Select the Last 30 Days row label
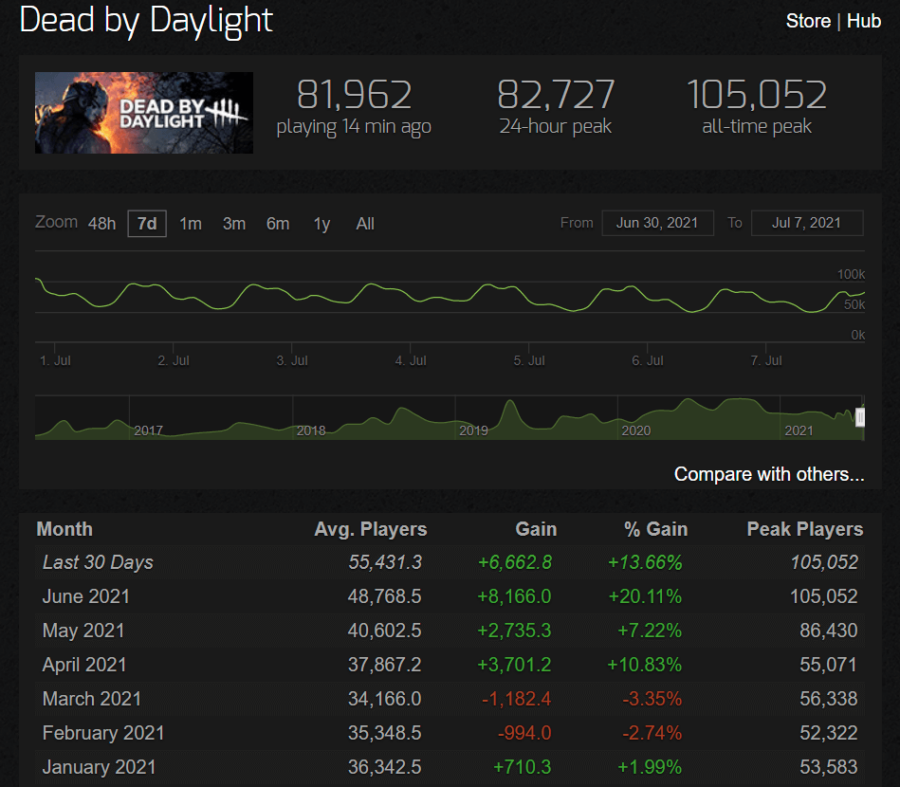The width and height of the screenshot is (900, 787). [x=98, y=563]
